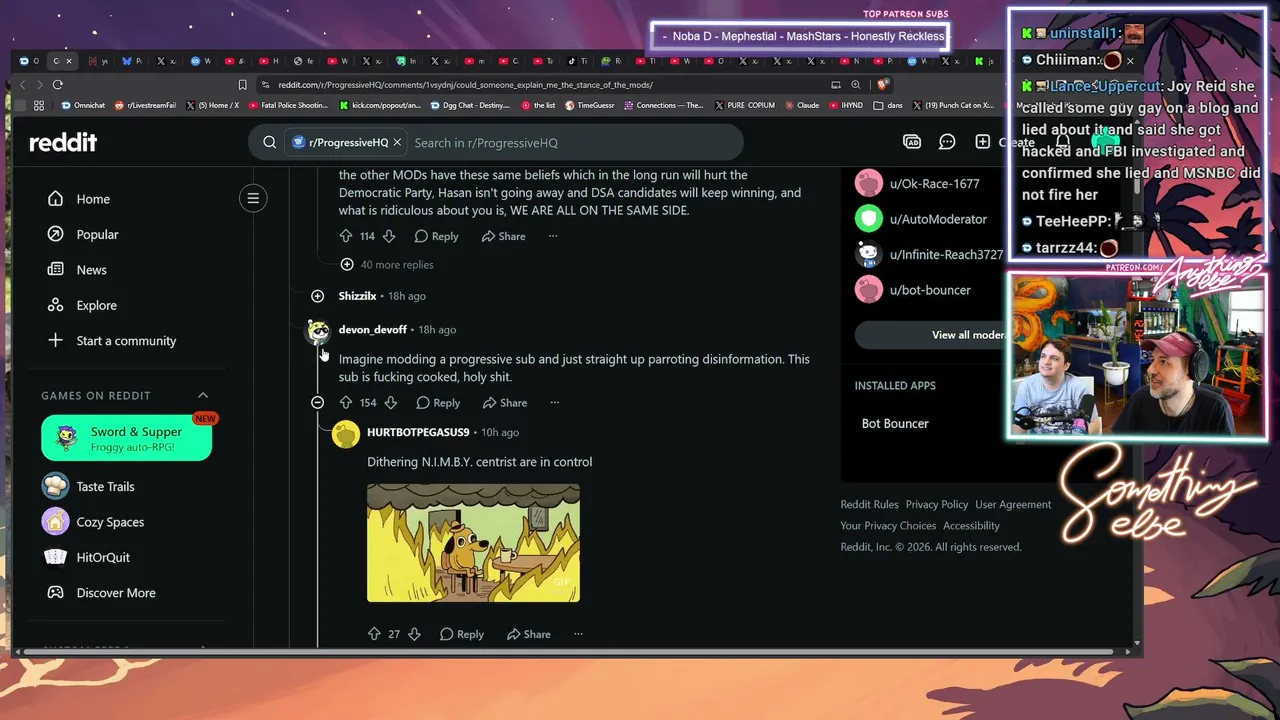
Task: Upvote devon_devoff's comment with 154 points
Action: [x=346, y=402]
